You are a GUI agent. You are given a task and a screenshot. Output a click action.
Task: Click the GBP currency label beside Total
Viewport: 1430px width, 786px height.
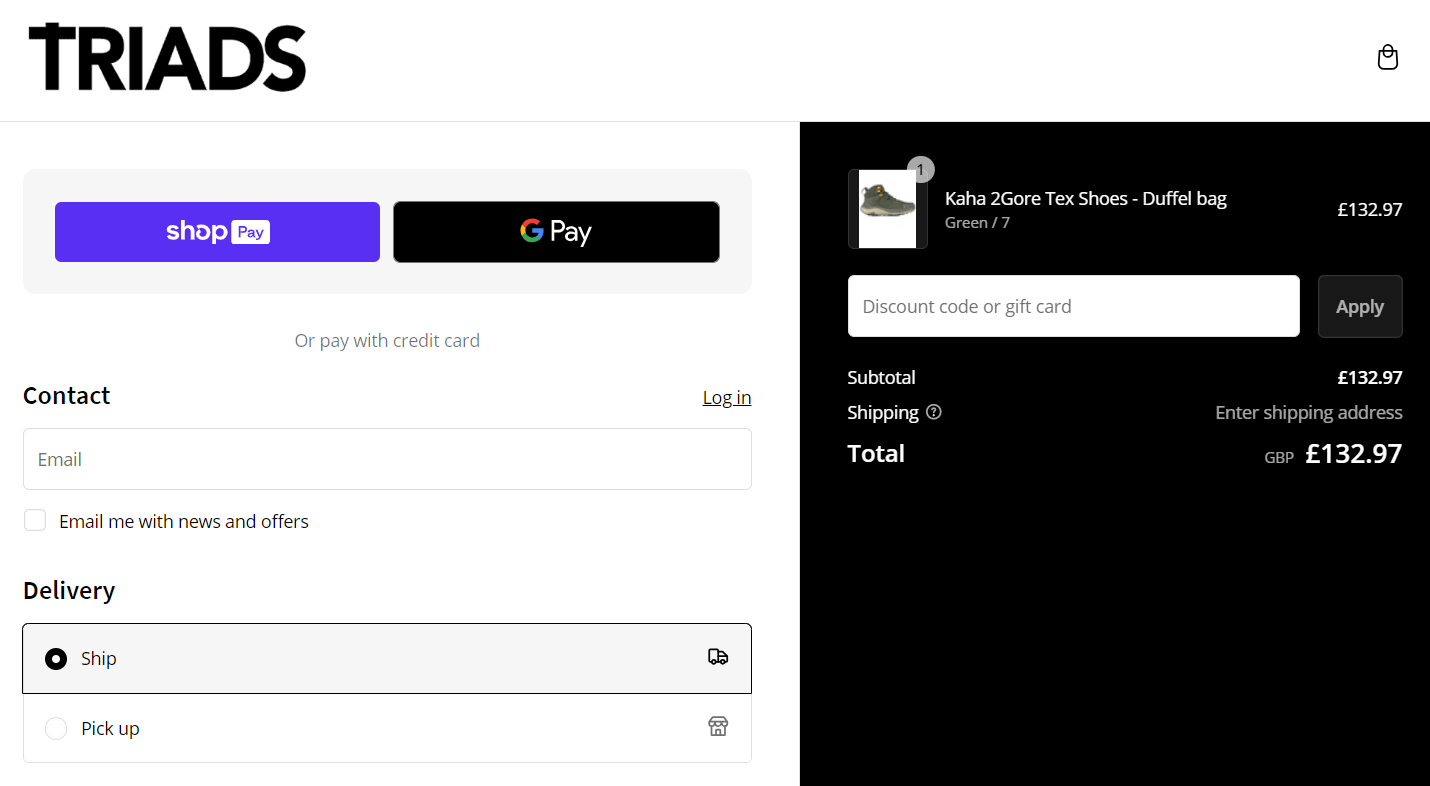coord(1278,457)
